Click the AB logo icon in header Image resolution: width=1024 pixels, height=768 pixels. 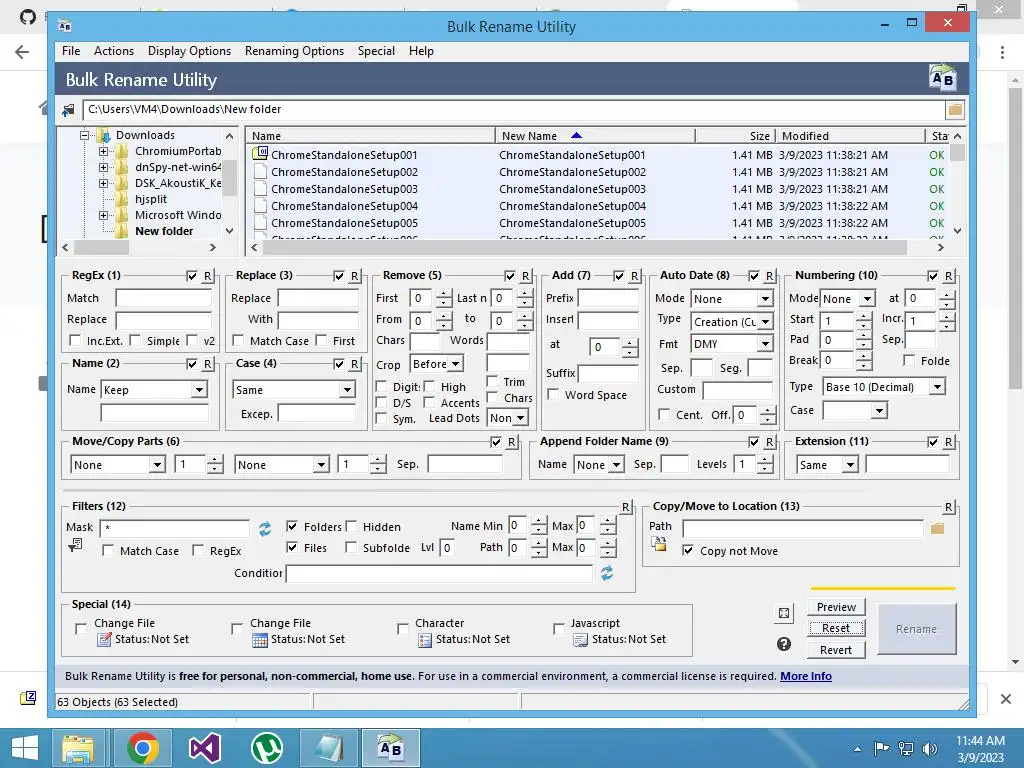coord(942,78)
